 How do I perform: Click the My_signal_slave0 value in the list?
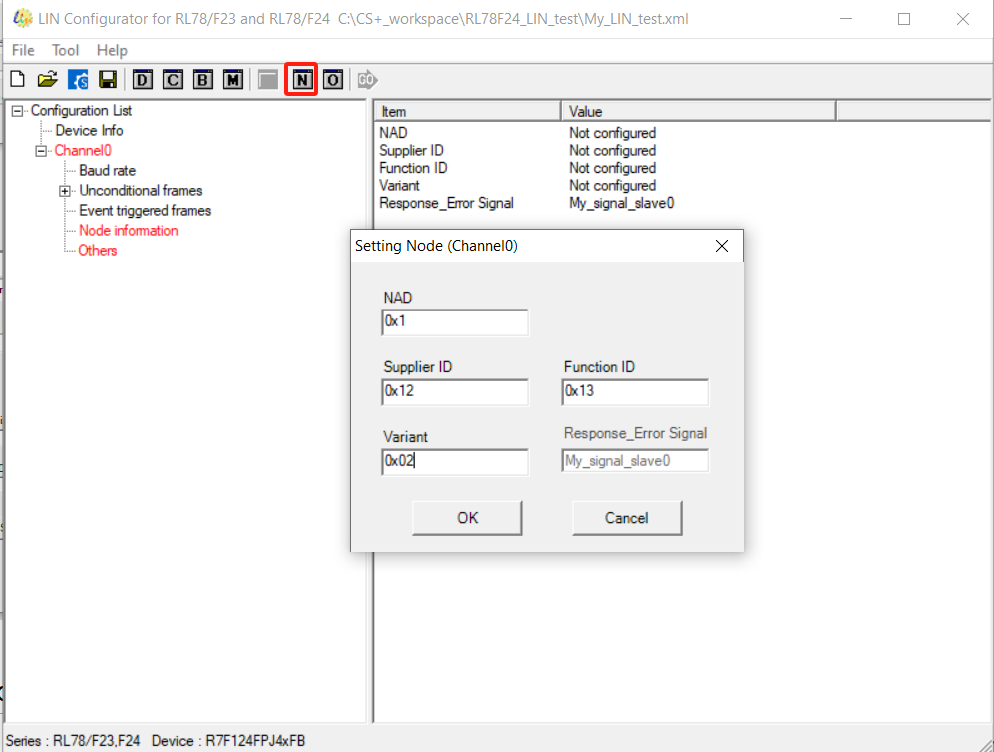pos(622,204)
